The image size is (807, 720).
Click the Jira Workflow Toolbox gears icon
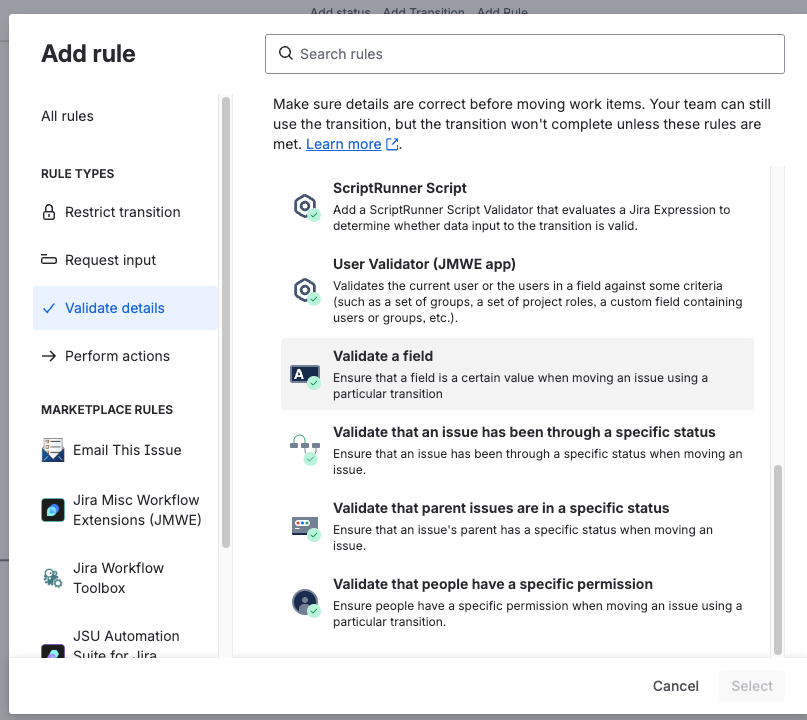pyautogui.click(x=52, y=577)
